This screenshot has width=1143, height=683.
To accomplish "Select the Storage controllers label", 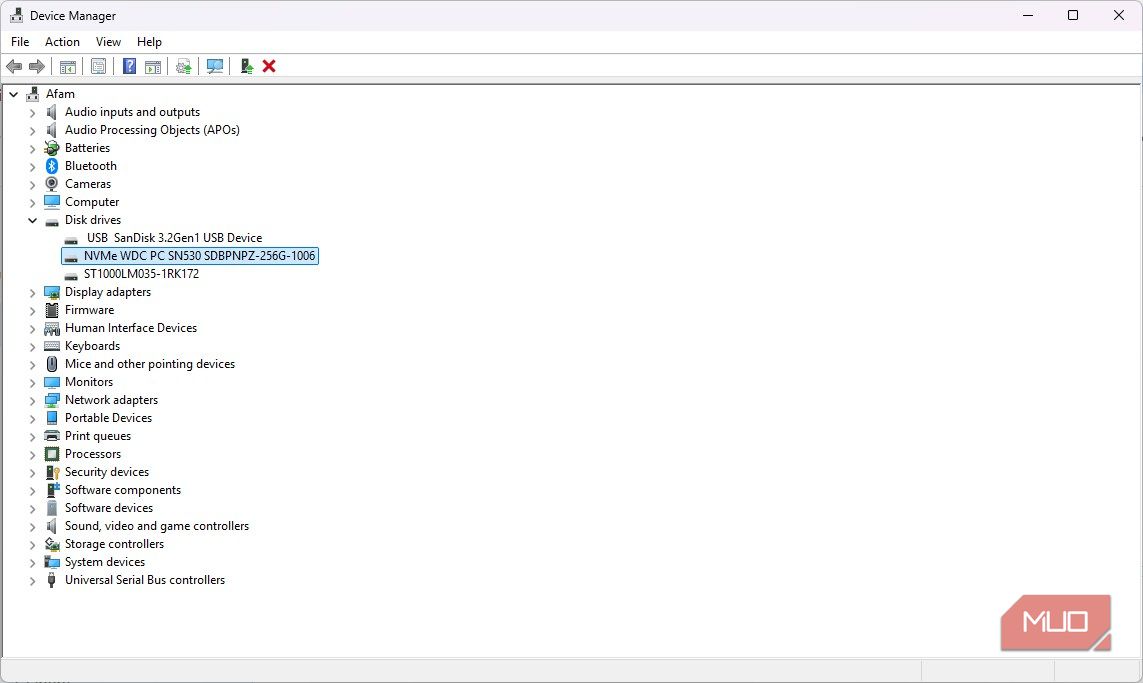I will pyautogui.click(x=114, y=545).
